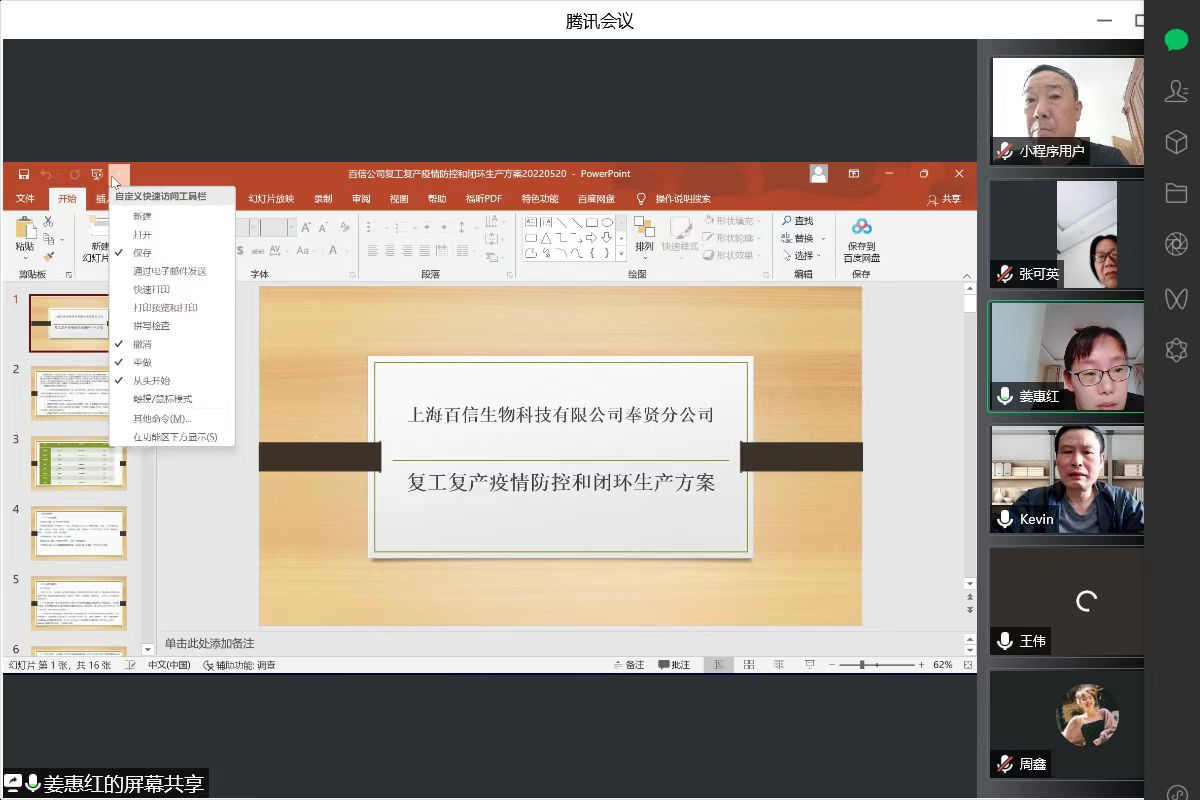This screenshot has width=1200, height=800.
Task: Click the Save icon in quick access toolbar
Action: coord(24,174)
